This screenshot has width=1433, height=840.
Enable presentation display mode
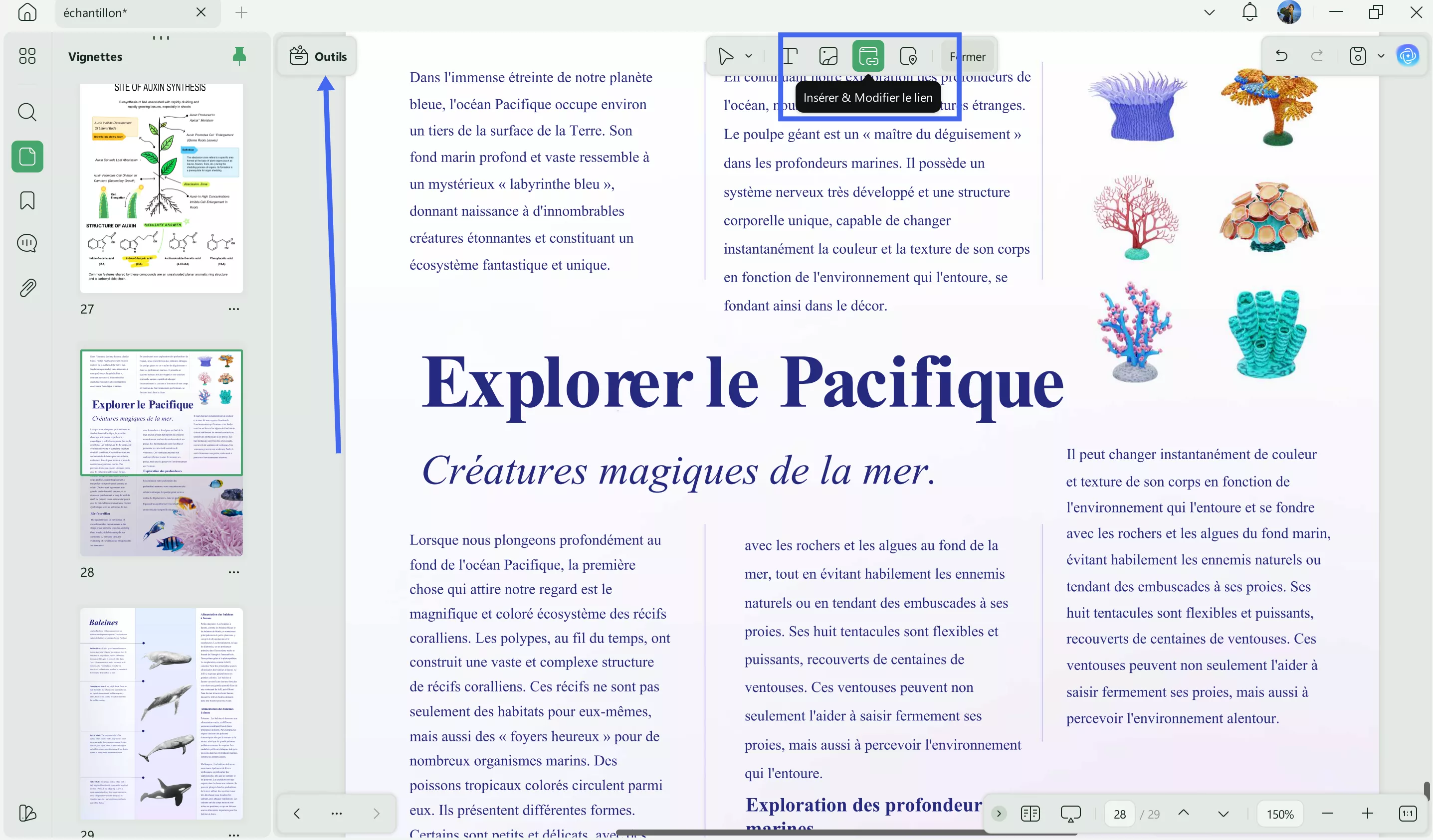point(1071,813)
